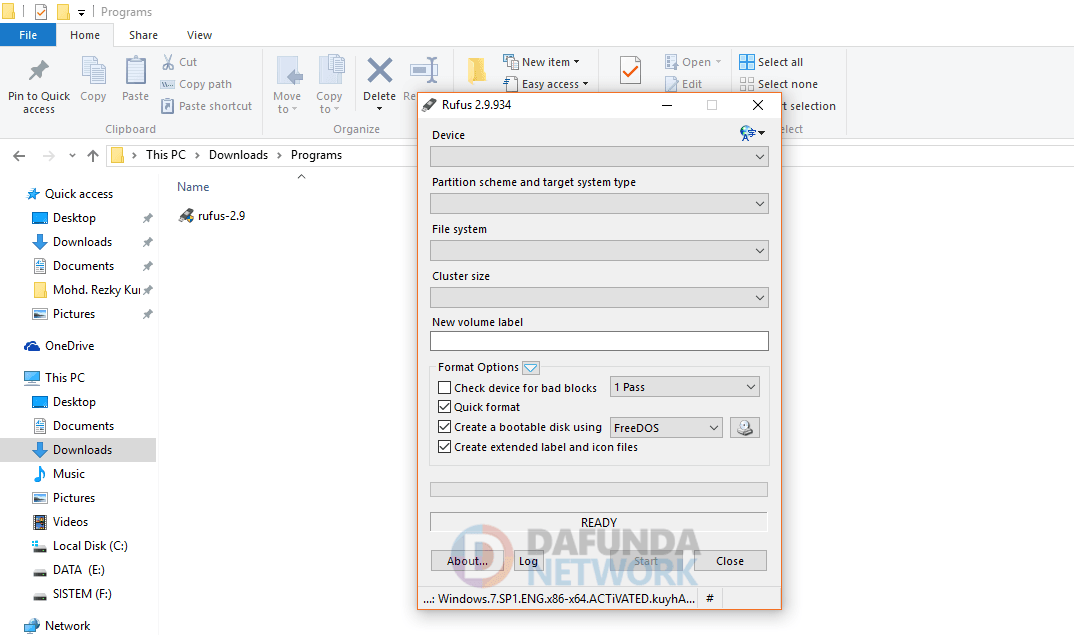This screenshot has width=1074, height=635.
Task: Click the Up arrow navigation icon
Action: pyautogui.click(x=93, y=156)
